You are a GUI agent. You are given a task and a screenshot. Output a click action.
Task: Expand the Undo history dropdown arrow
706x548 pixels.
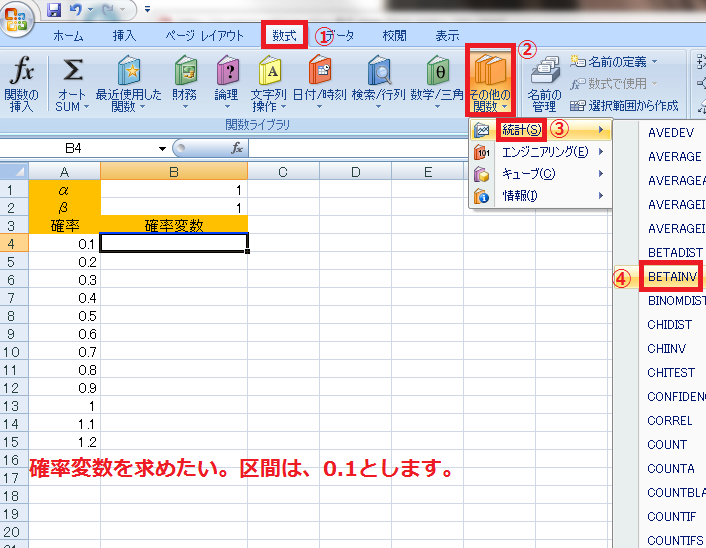[x=91, y=9]
